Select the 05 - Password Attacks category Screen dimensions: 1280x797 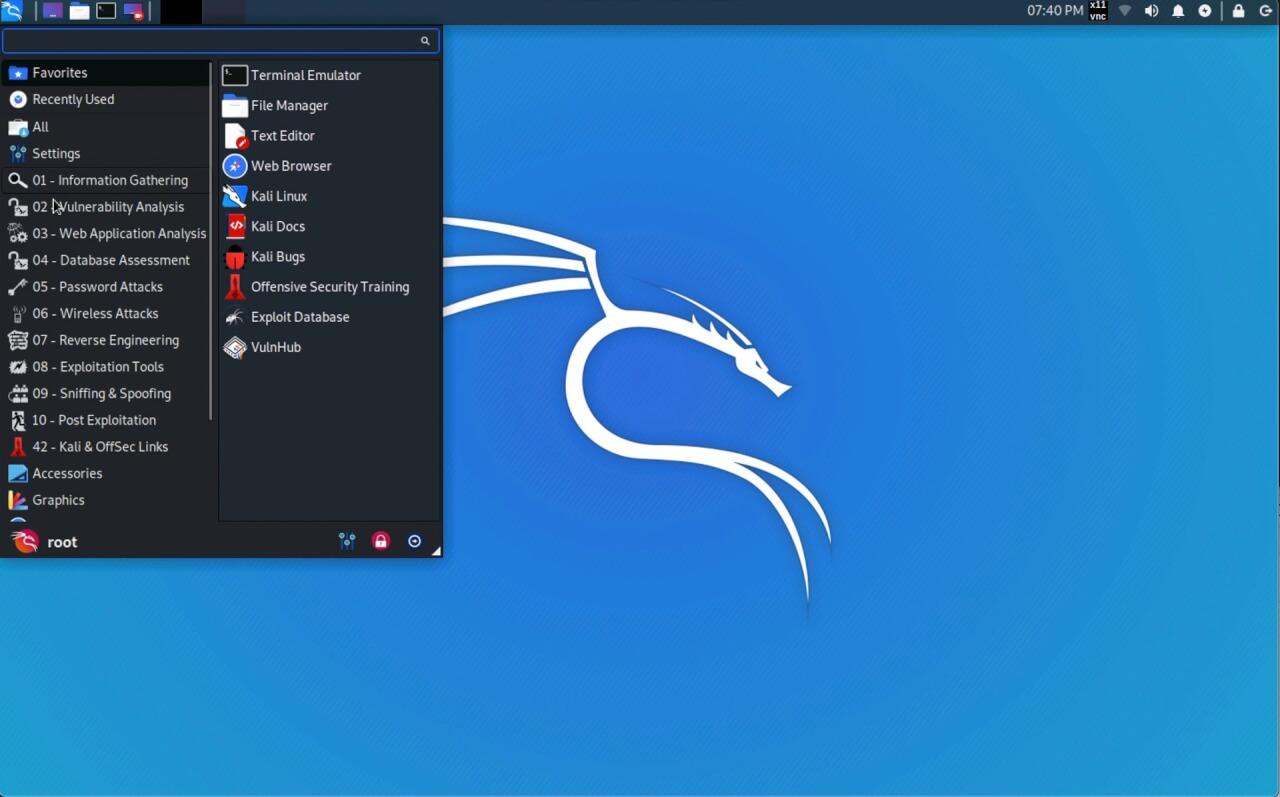pos(97,287)
